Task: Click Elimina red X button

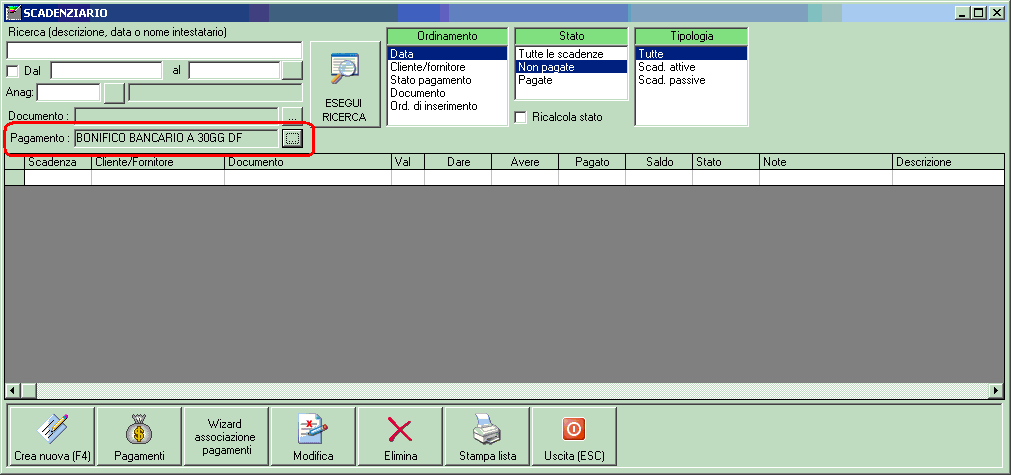Action: (x=400, y=436)
